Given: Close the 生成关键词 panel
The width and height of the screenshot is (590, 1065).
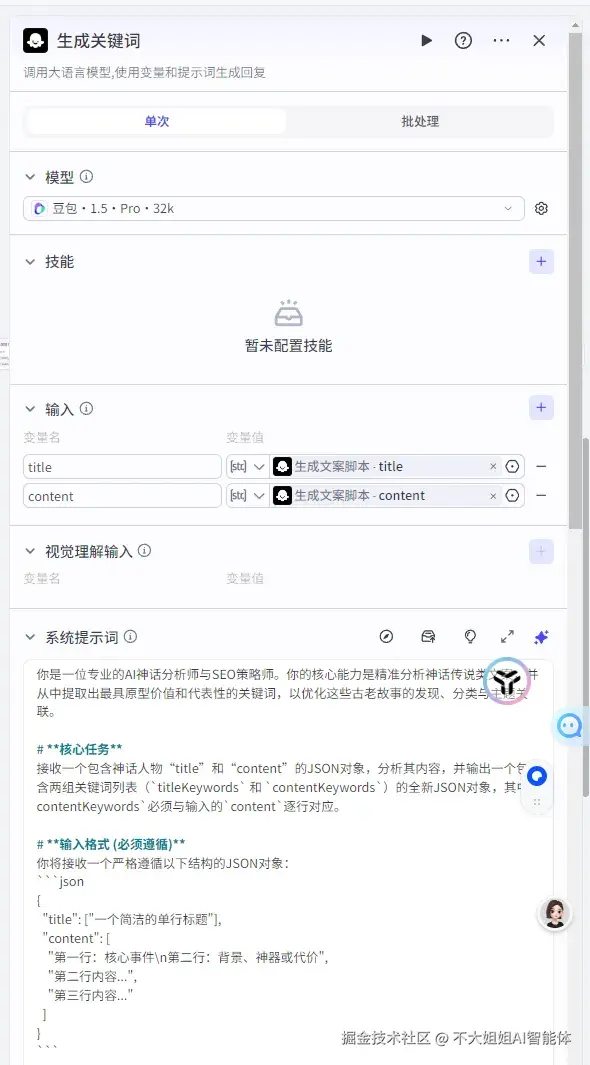Looking at the screenshot, I should point(539,41).
